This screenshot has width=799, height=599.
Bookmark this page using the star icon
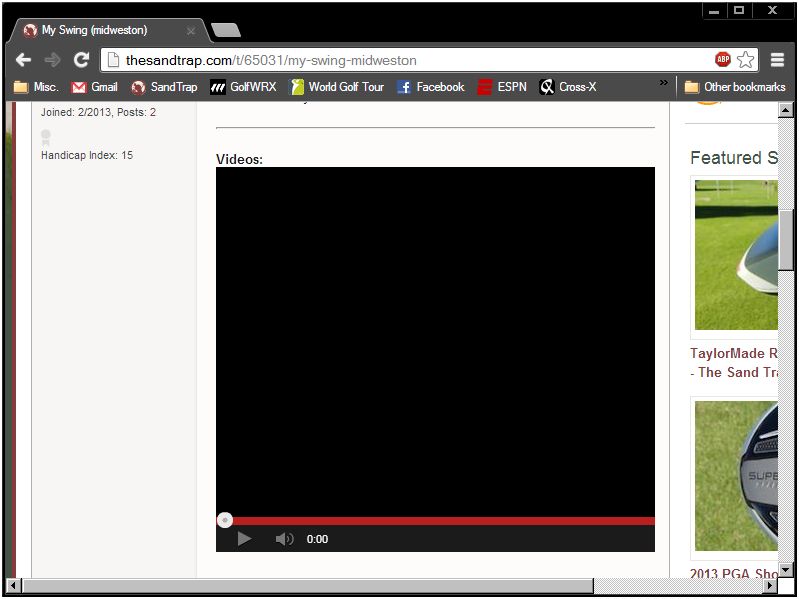click(745, 60)
